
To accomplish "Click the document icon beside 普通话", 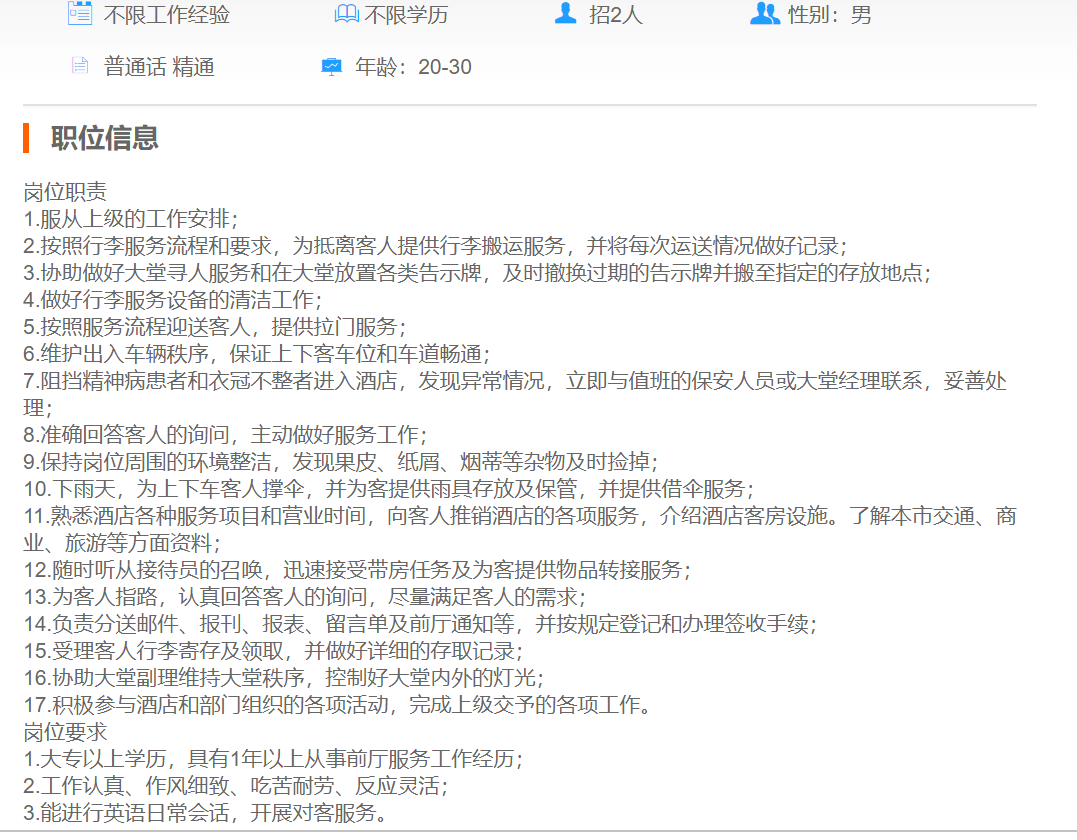I will (x=80, y=67).
